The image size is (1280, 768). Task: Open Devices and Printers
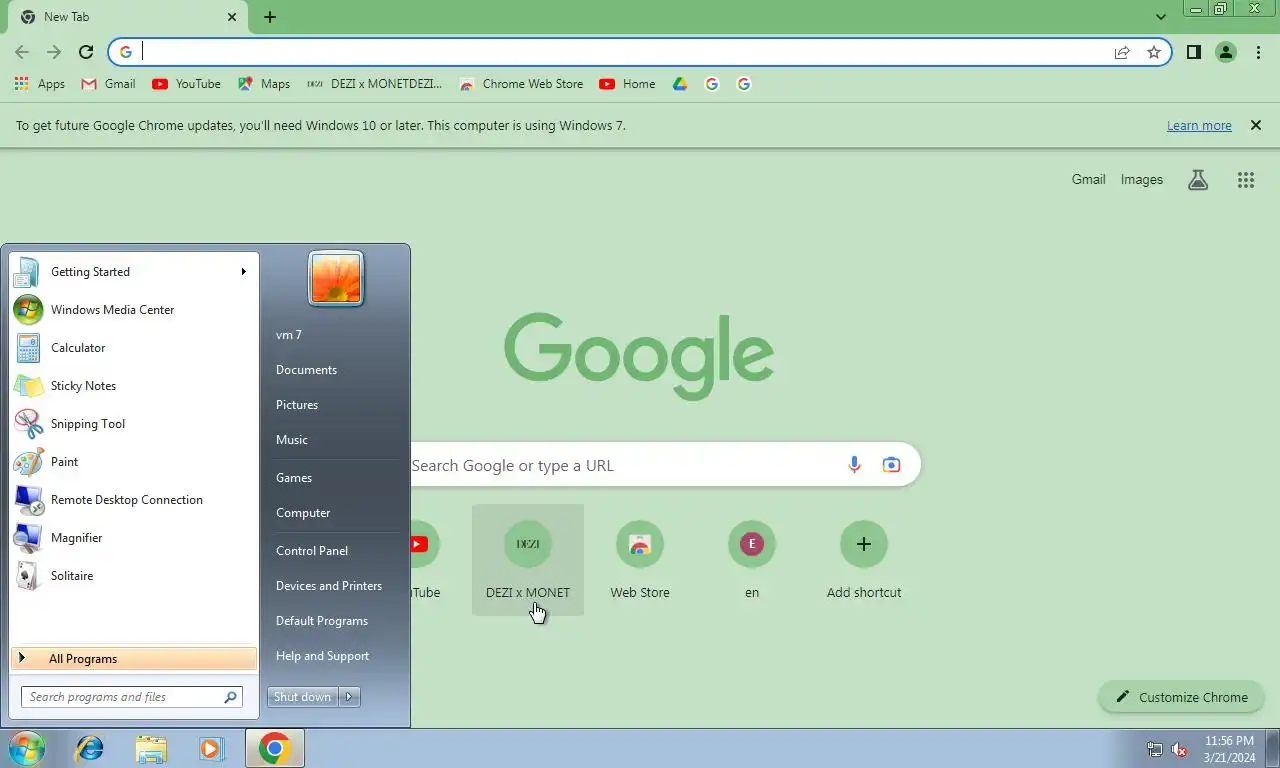329,585
